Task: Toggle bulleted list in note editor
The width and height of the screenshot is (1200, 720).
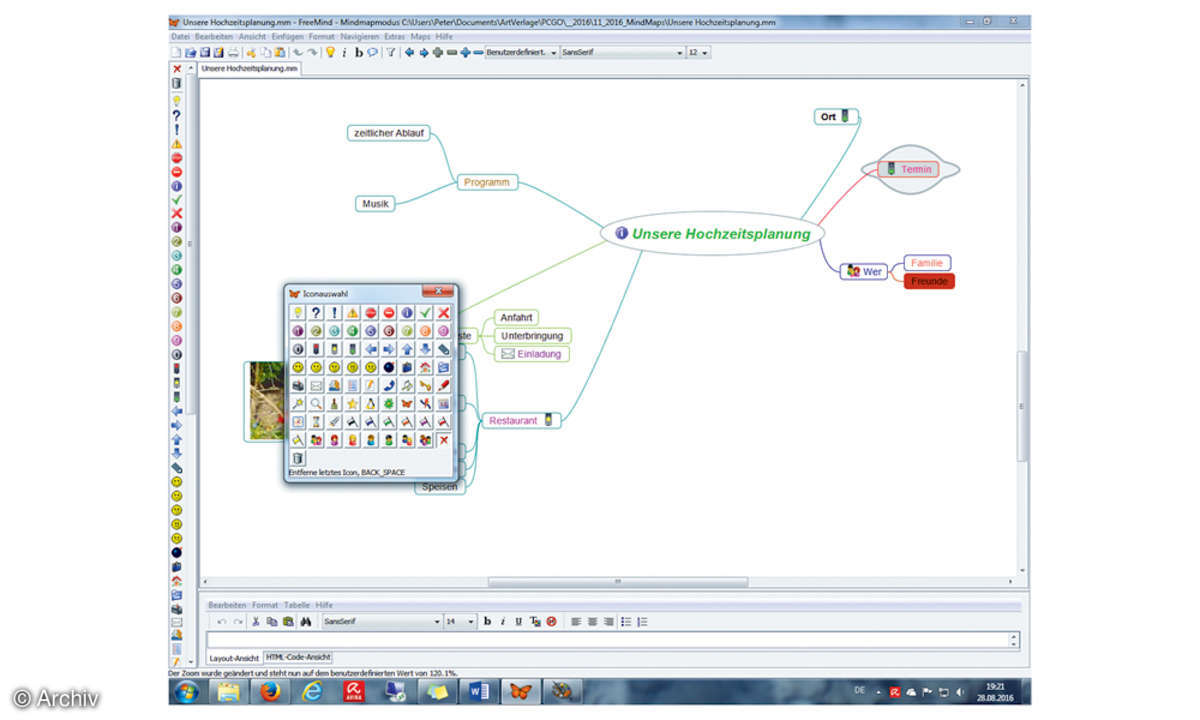Action: point(625,621)
